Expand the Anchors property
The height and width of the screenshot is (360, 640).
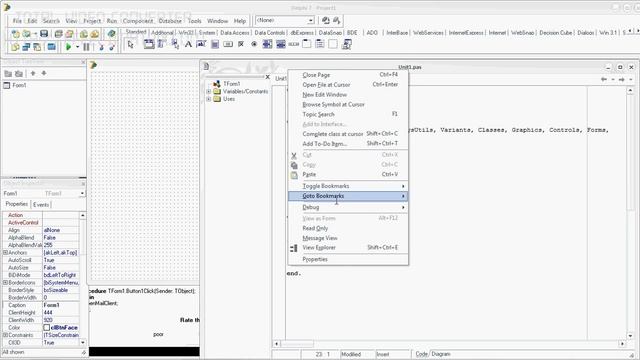5,253
